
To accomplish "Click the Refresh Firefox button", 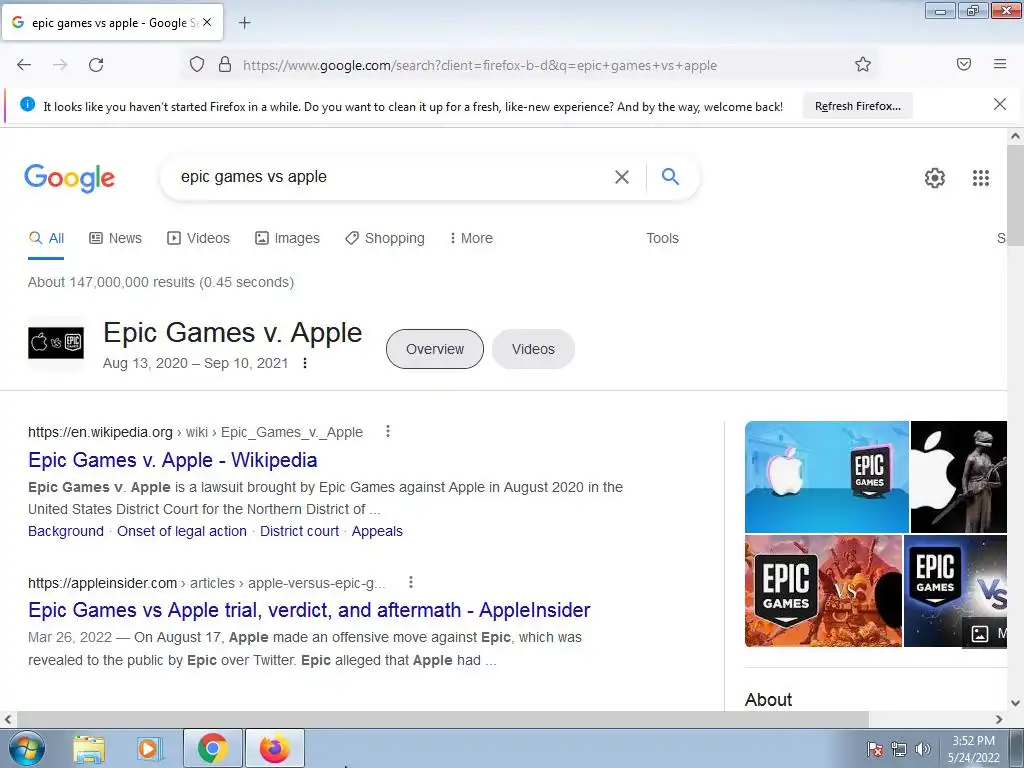I will click(x=857, y=106).
